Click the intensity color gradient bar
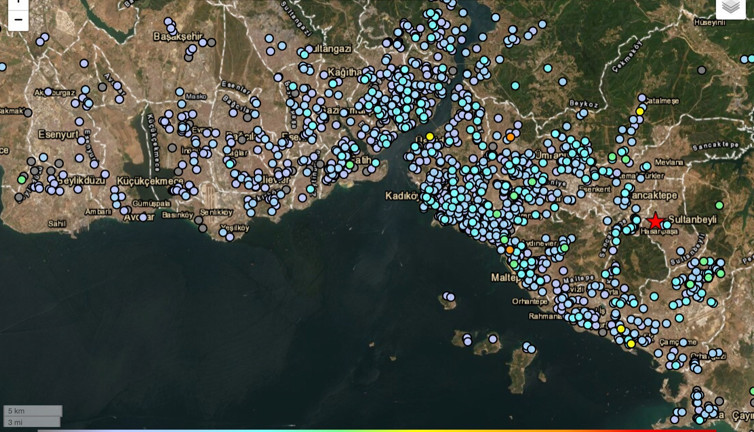 [377, 430]
